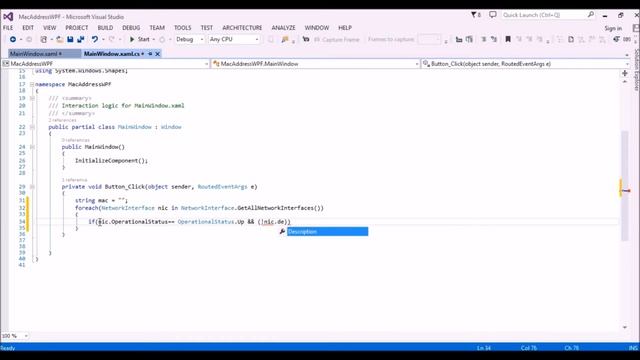Open the PROJECT menu

pos(77,28)
